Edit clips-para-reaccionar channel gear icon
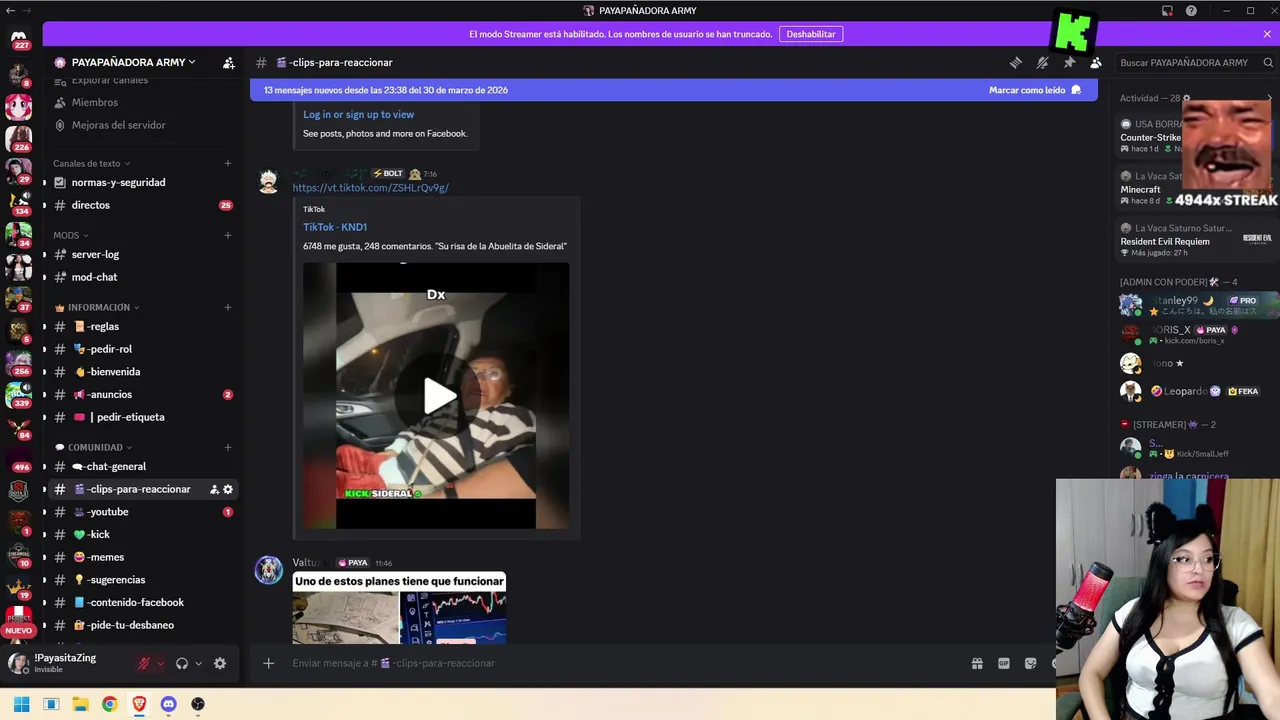The image size is (1280, 720). [x=228, y=489]
